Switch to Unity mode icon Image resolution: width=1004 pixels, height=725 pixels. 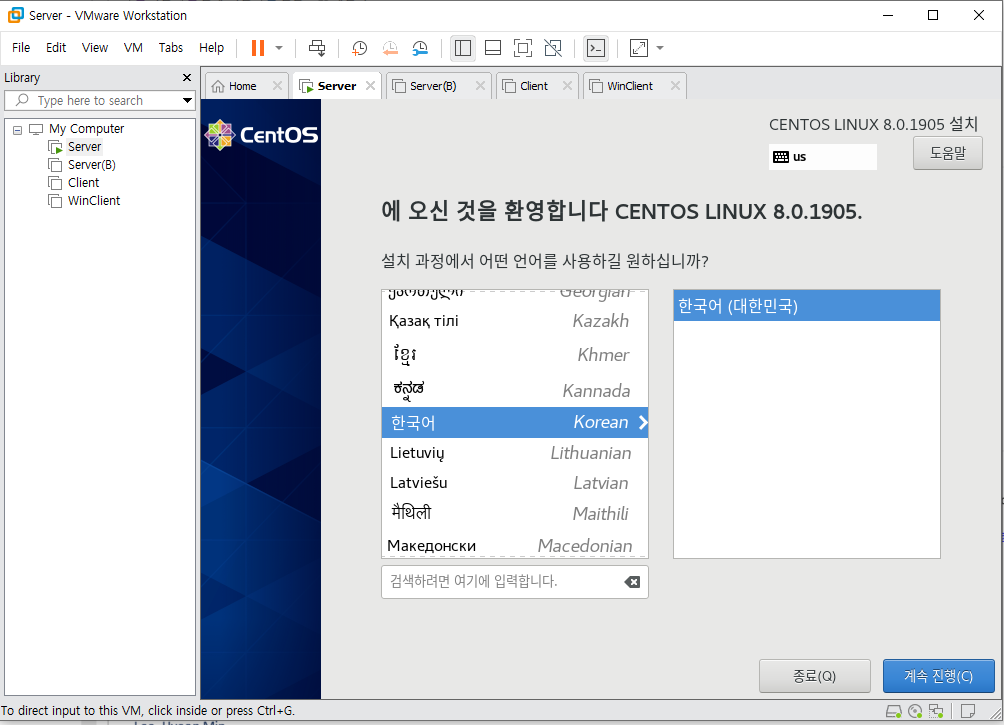click(x=553, y=48)
